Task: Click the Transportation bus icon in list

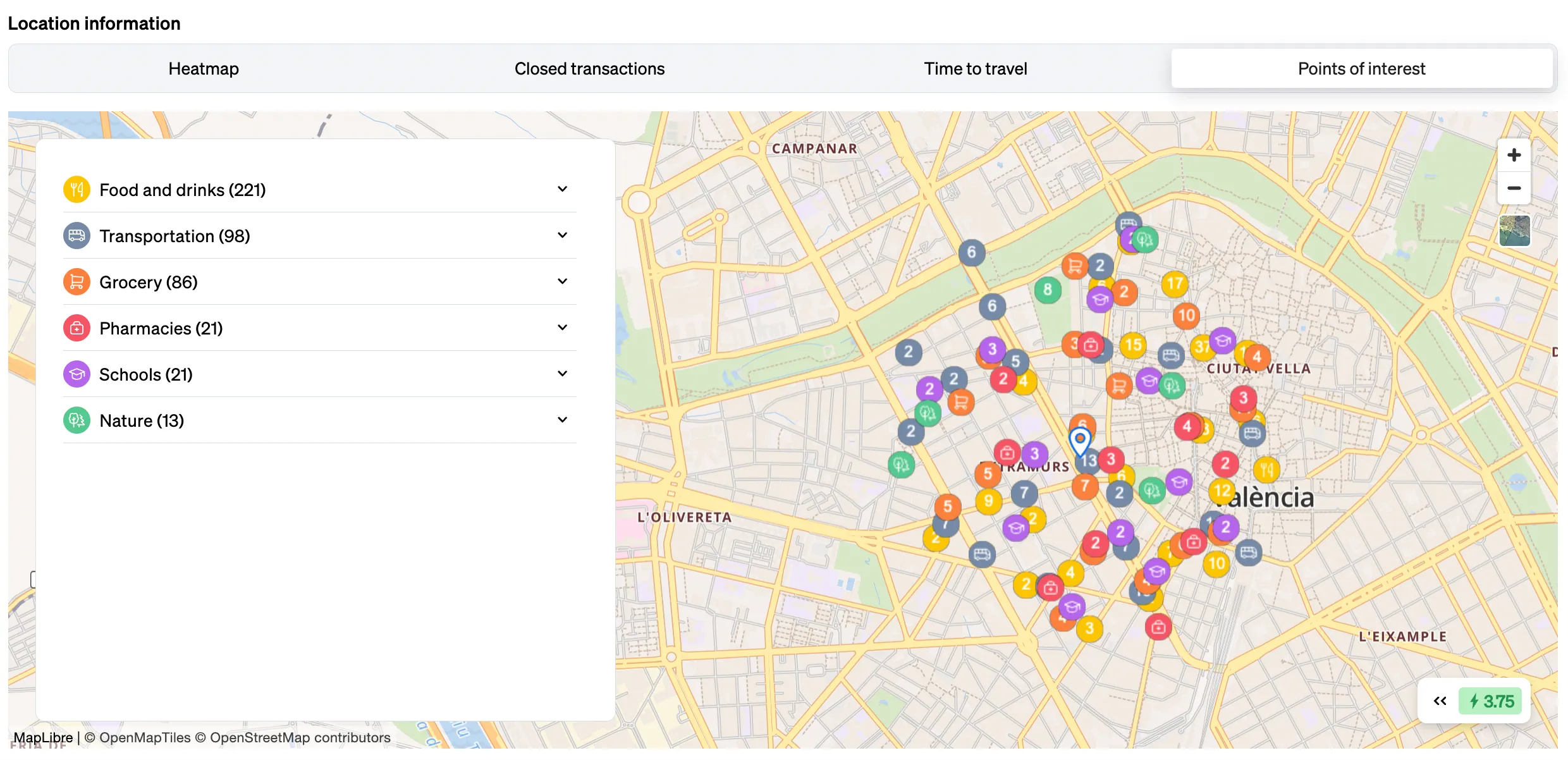Action: tap(77, 236)
